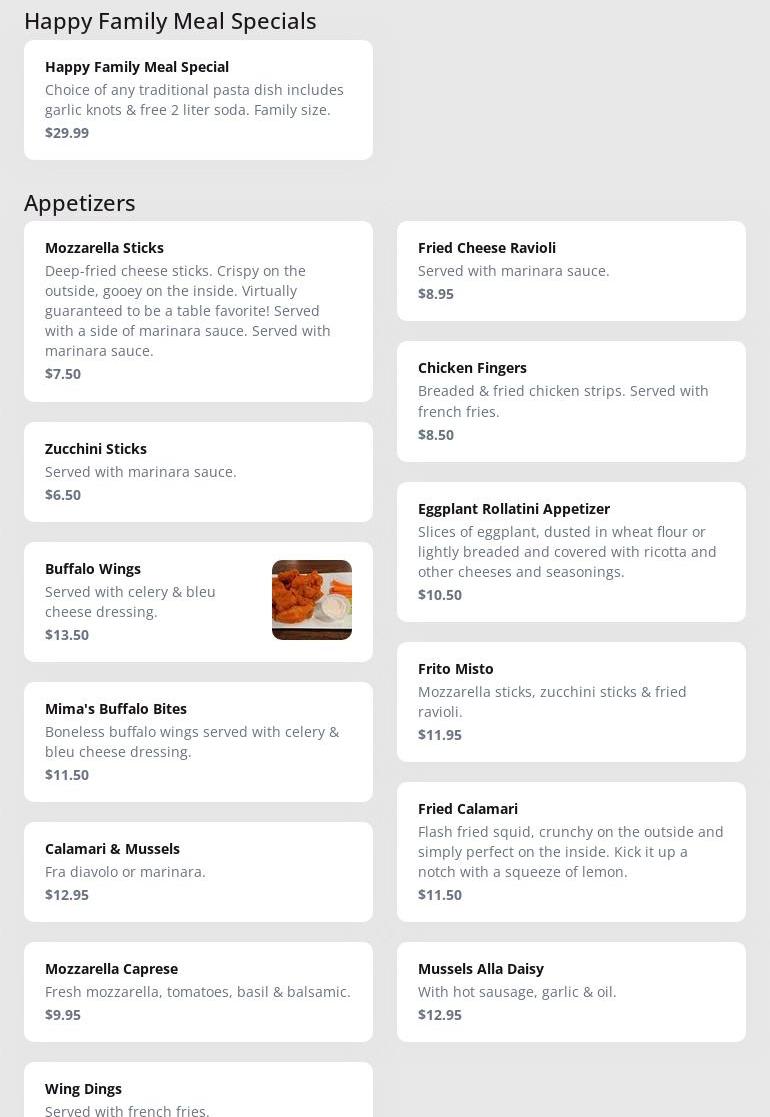This screenshot has height=1117, width=770.
Task: Click the $29.99 price on family special
Action: point(67,133)
